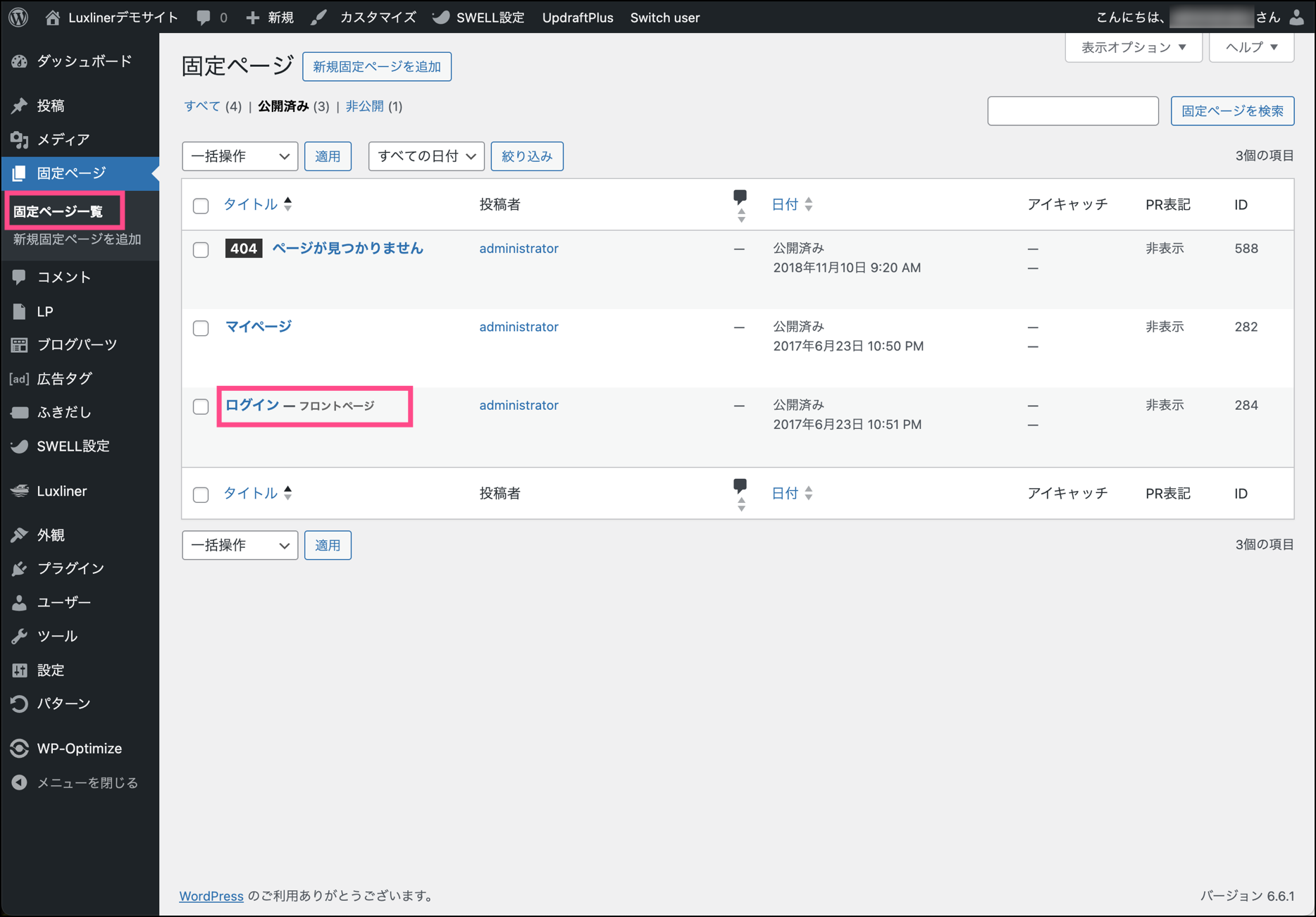The image size is (1316, 917).
Task: Click the ダッシュボード gauge icon in sidebar
Action: pyautogui.click(x=20, y=62)
